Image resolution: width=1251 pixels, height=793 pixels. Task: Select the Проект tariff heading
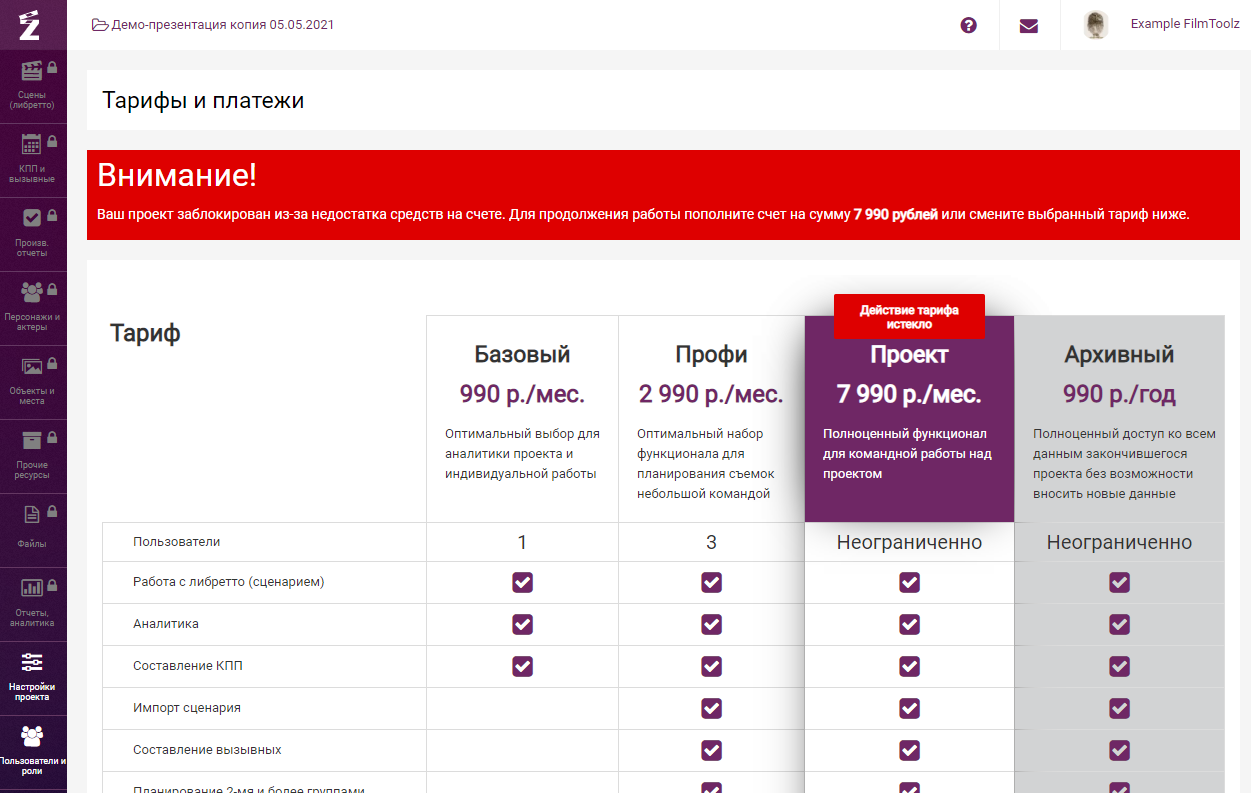[909, 355]
